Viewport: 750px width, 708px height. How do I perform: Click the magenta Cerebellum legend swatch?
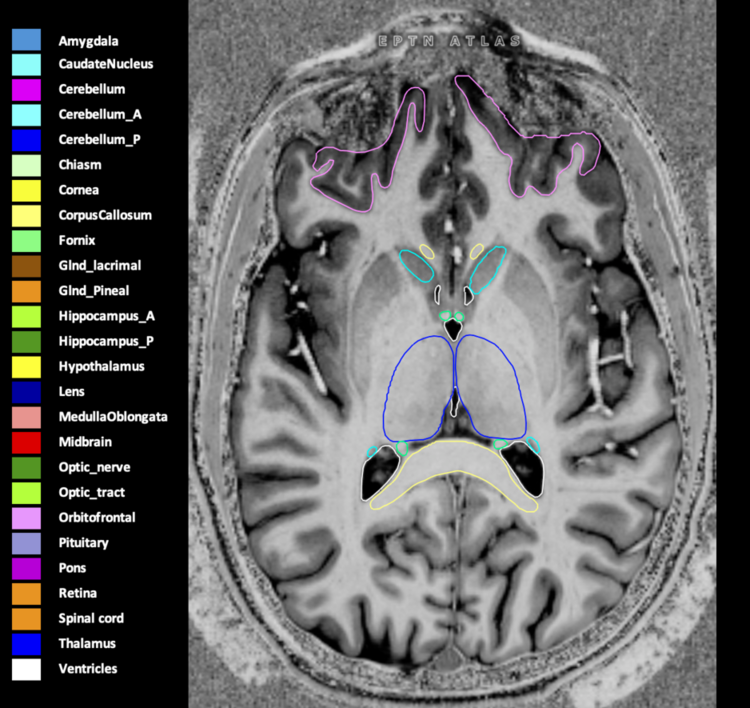[26, 90]
